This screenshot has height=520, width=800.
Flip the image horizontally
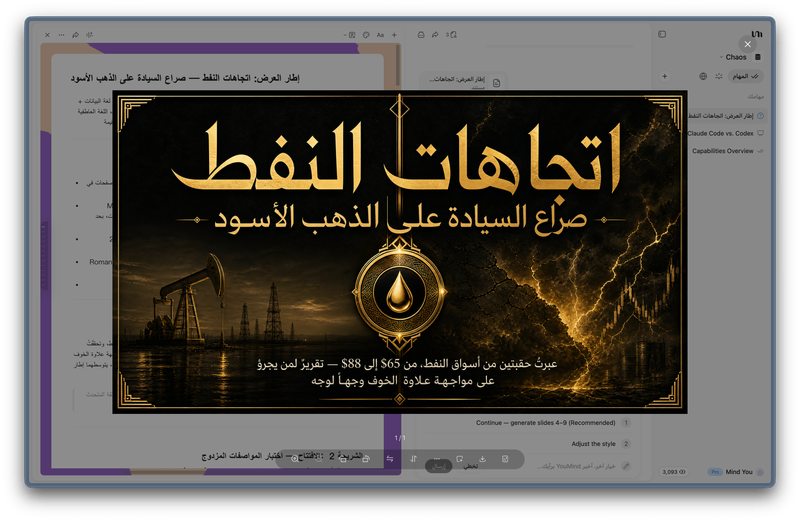[390, 459]
